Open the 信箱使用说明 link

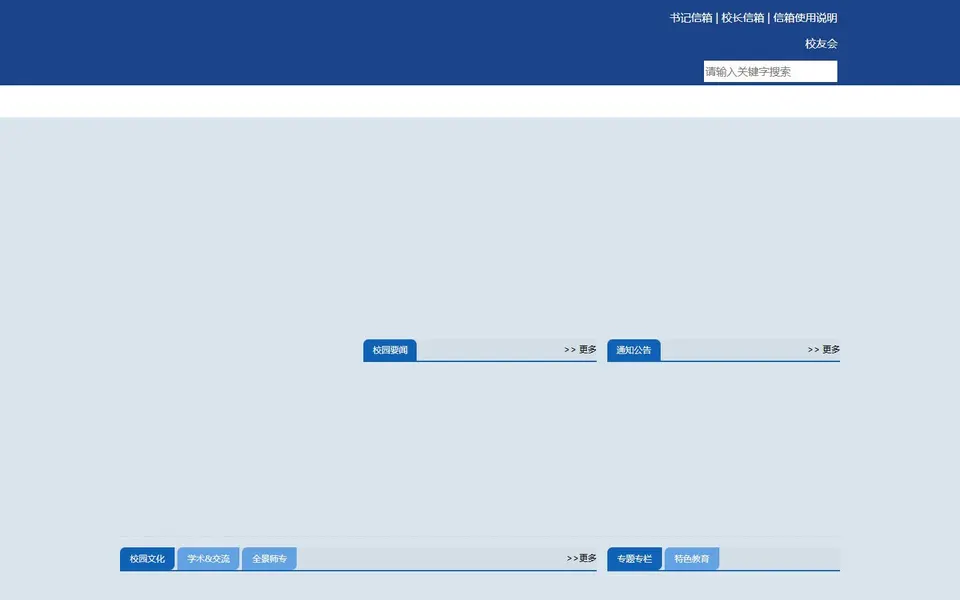coord(805,18)
